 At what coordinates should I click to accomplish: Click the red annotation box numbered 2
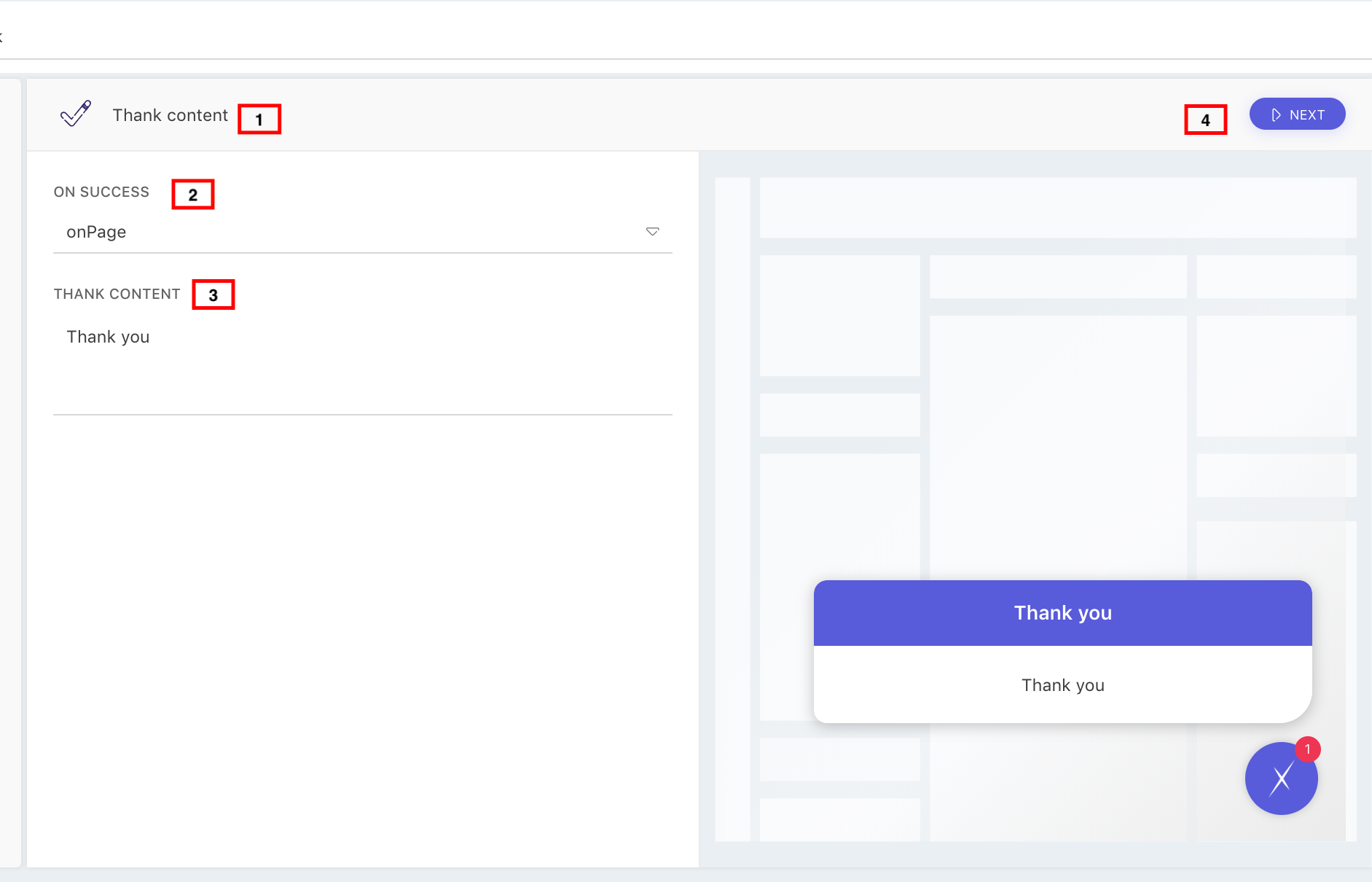[193, 195]
